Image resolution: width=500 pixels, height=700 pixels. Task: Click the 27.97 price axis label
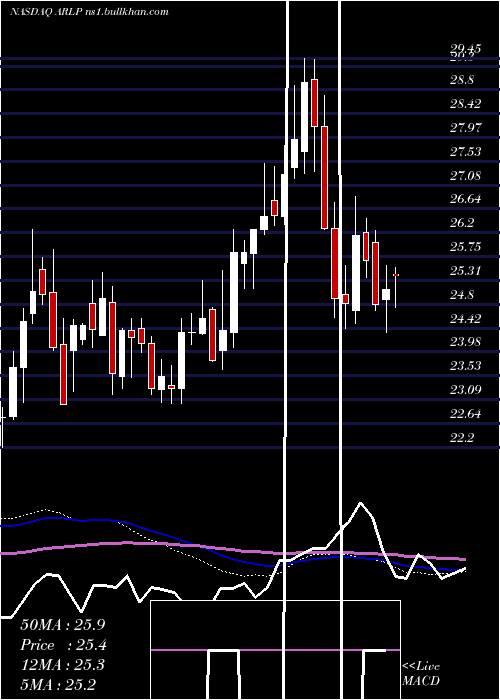coord(465,128)
